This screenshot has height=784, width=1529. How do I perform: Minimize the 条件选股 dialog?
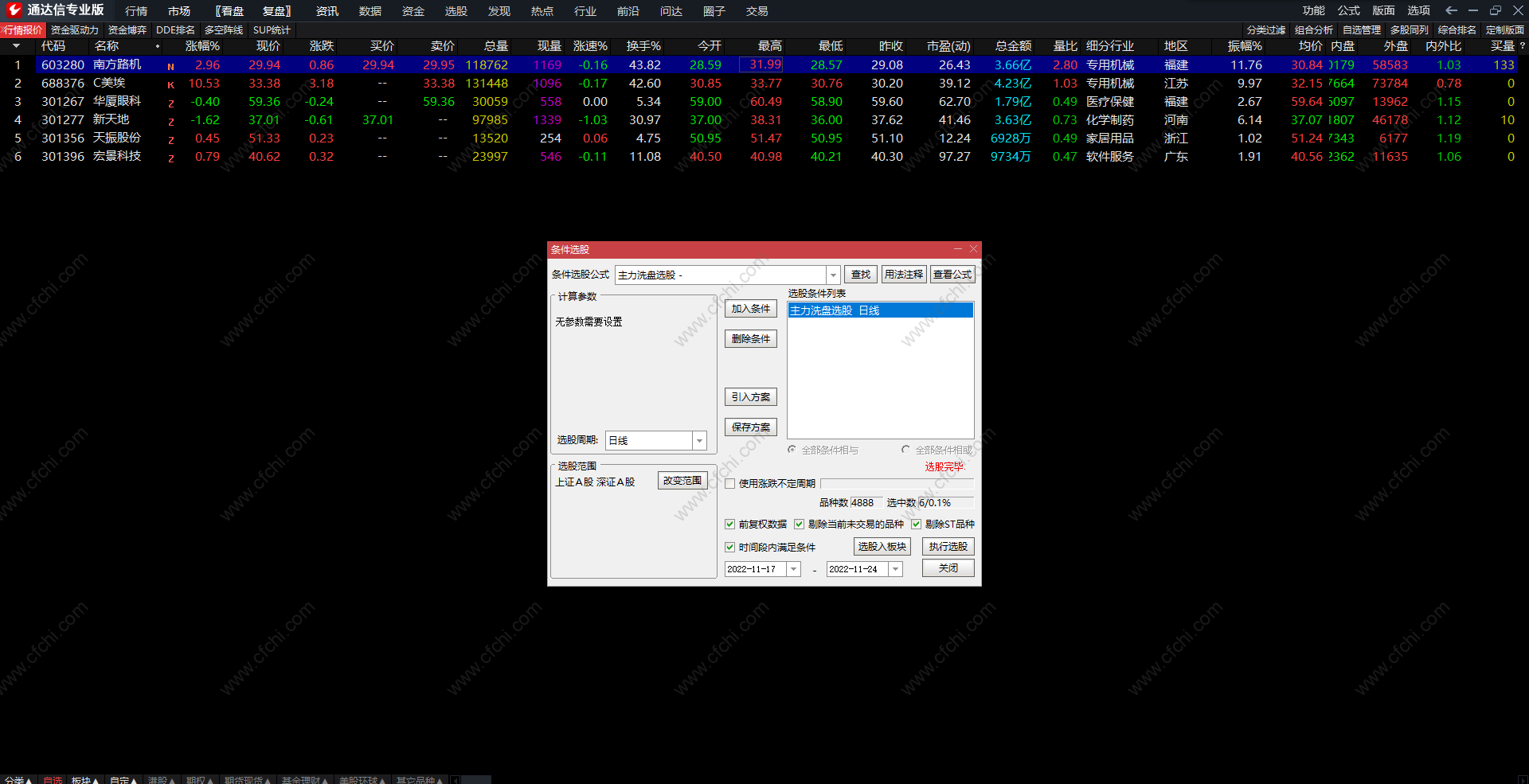957,249
